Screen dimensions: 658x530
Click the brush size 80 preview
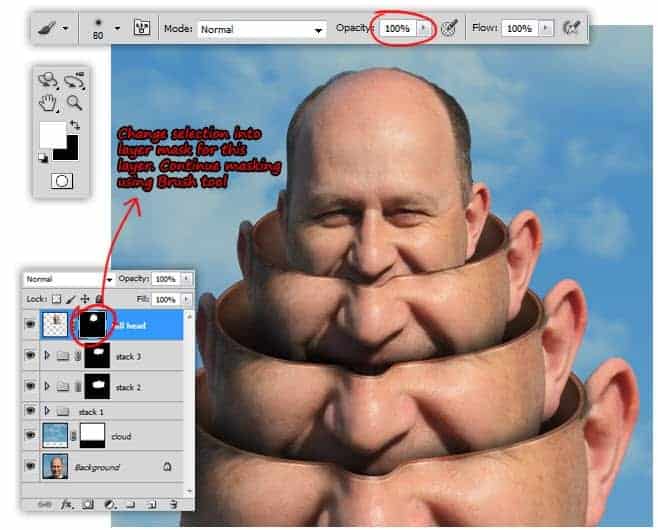click(98, 29)
